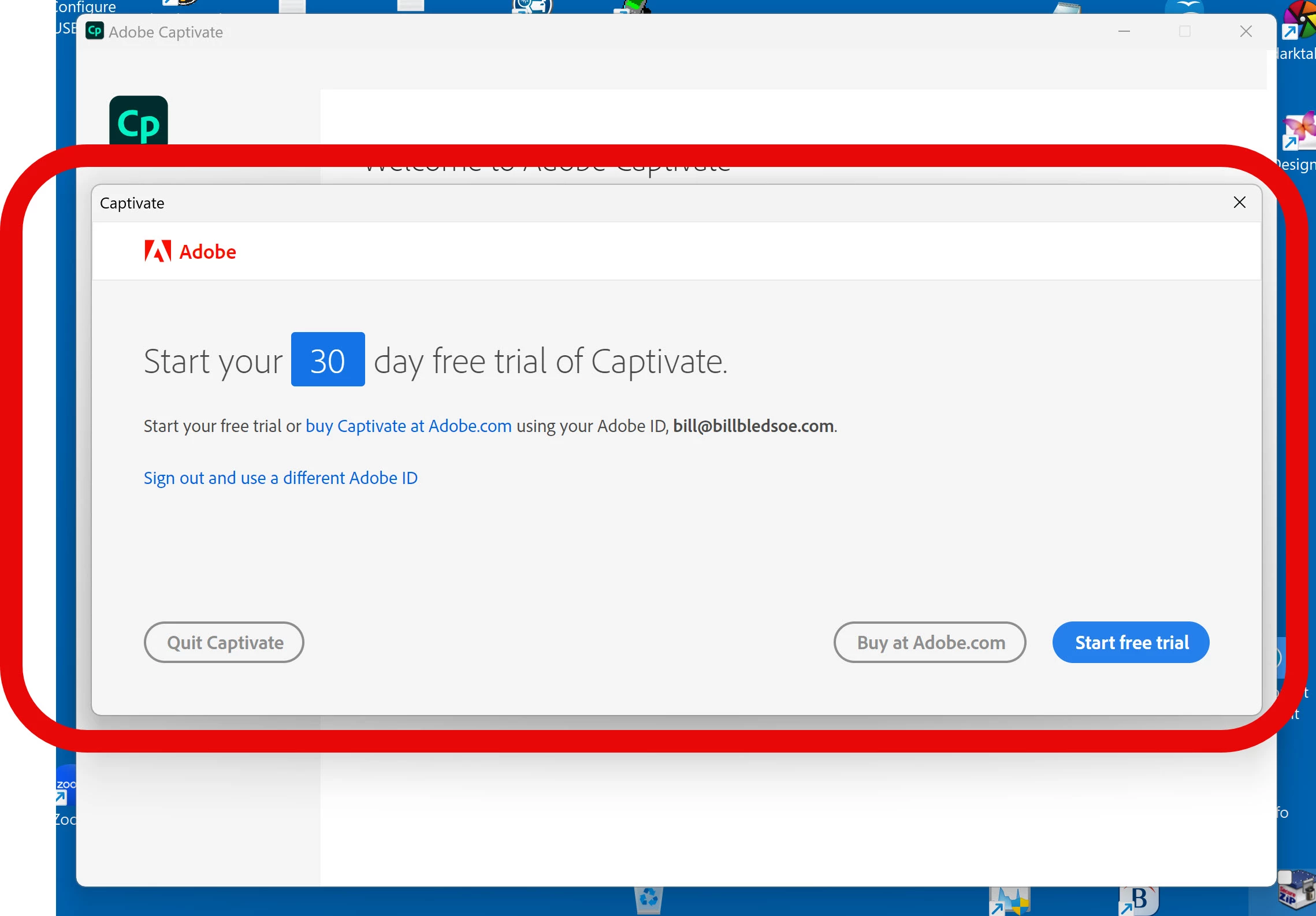Minimize the Adobe Captivate window
The width and height of the screenshot is (1316, 916).
[x=1124, y=32]
